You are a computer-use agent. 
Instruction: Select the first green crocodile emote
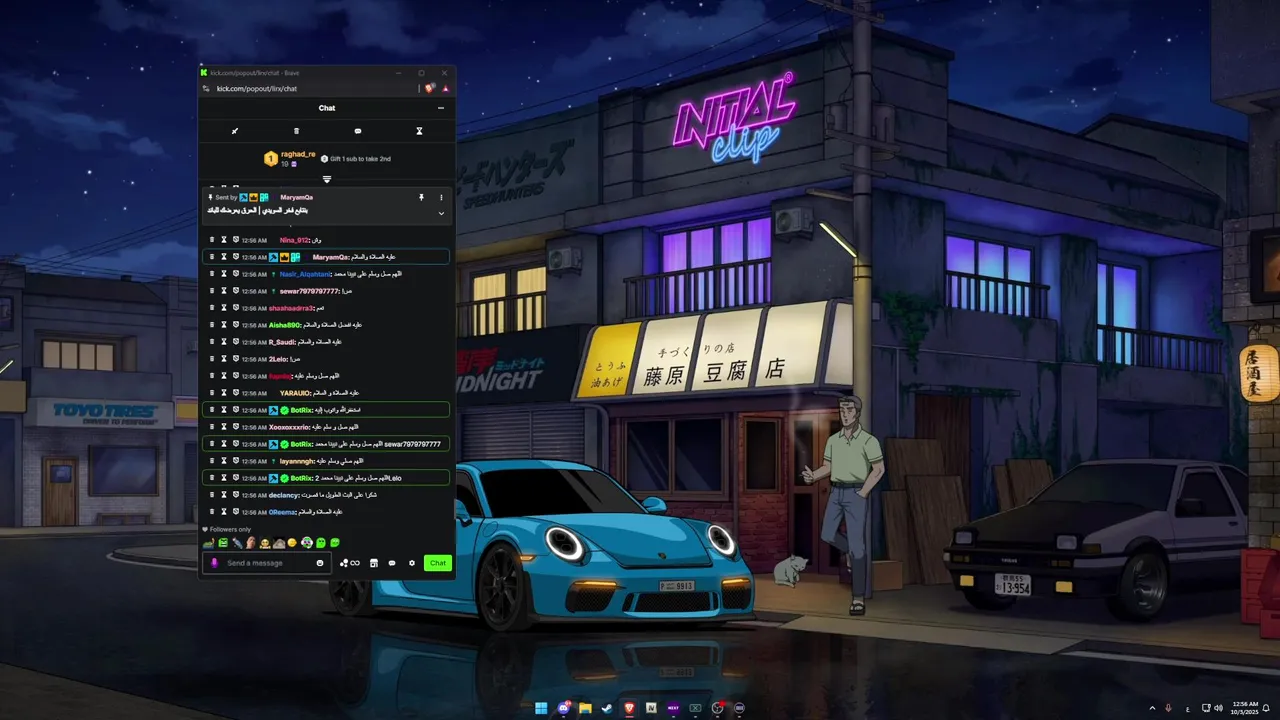[x=208, y=543]
